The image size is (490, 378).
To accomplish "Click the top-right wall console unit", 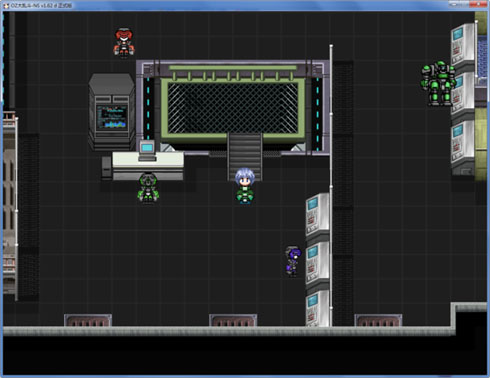I will click(463, 46).
